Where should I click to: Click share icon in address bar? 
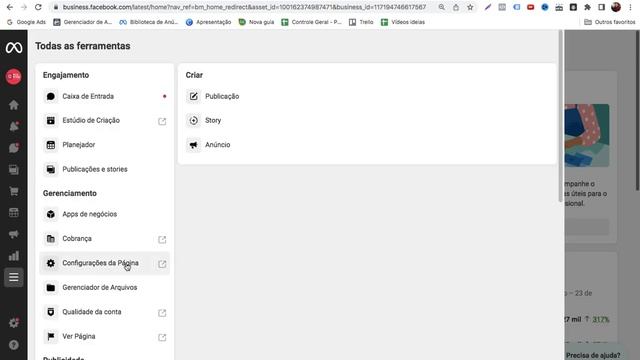[456, 7]
